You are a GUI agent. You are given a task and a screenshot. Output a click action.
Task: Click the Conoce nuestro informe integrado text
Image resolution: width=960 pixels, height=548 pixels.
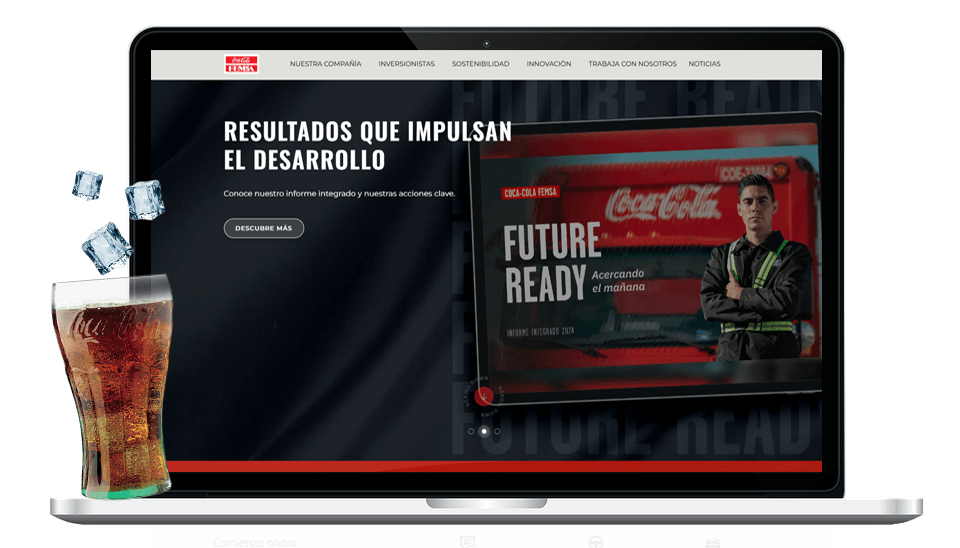(x=339, y=193)
